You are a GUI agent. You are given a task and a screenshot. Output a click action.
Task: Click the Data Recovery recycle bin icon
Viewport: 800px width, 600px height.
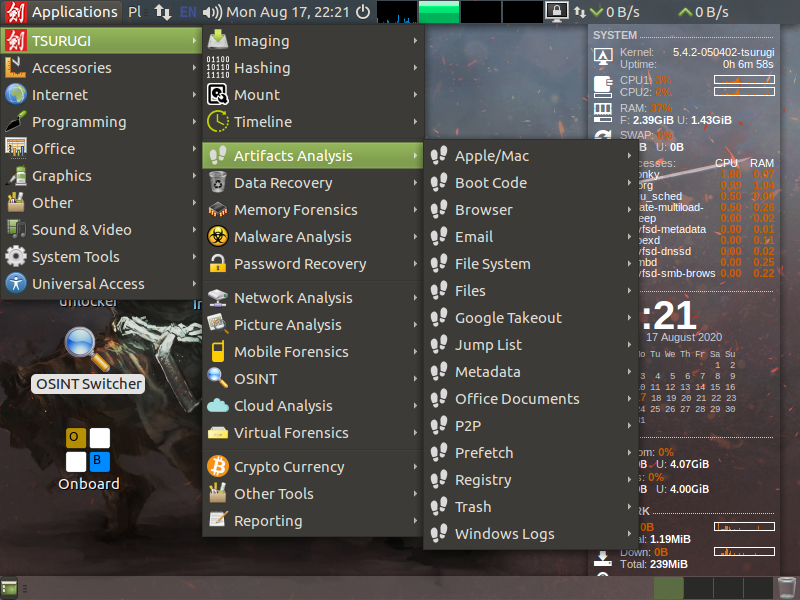pyautogui.click(x=218, y=183)
